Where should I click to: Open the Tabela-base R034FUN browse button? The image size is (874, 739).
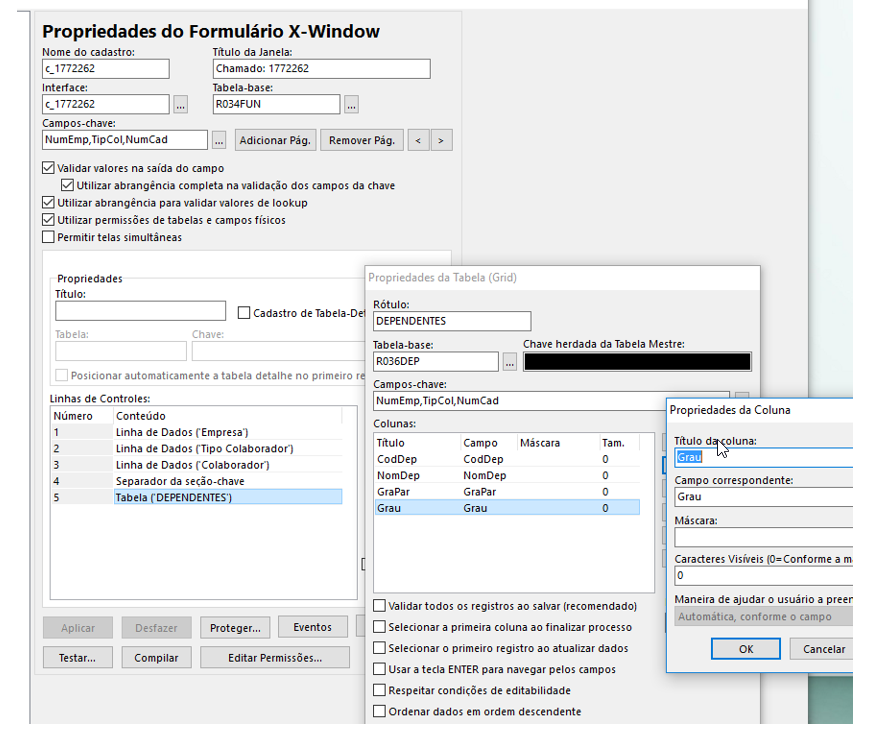coord(351,104)
